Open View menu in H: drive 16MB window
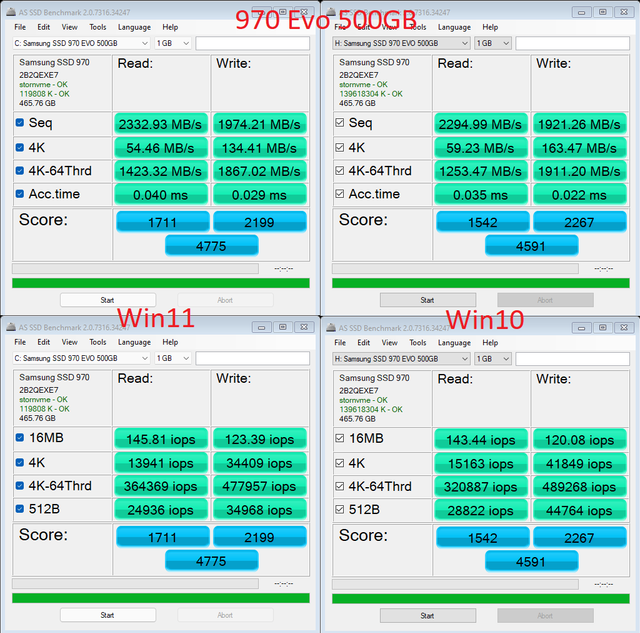 (389, 343)
